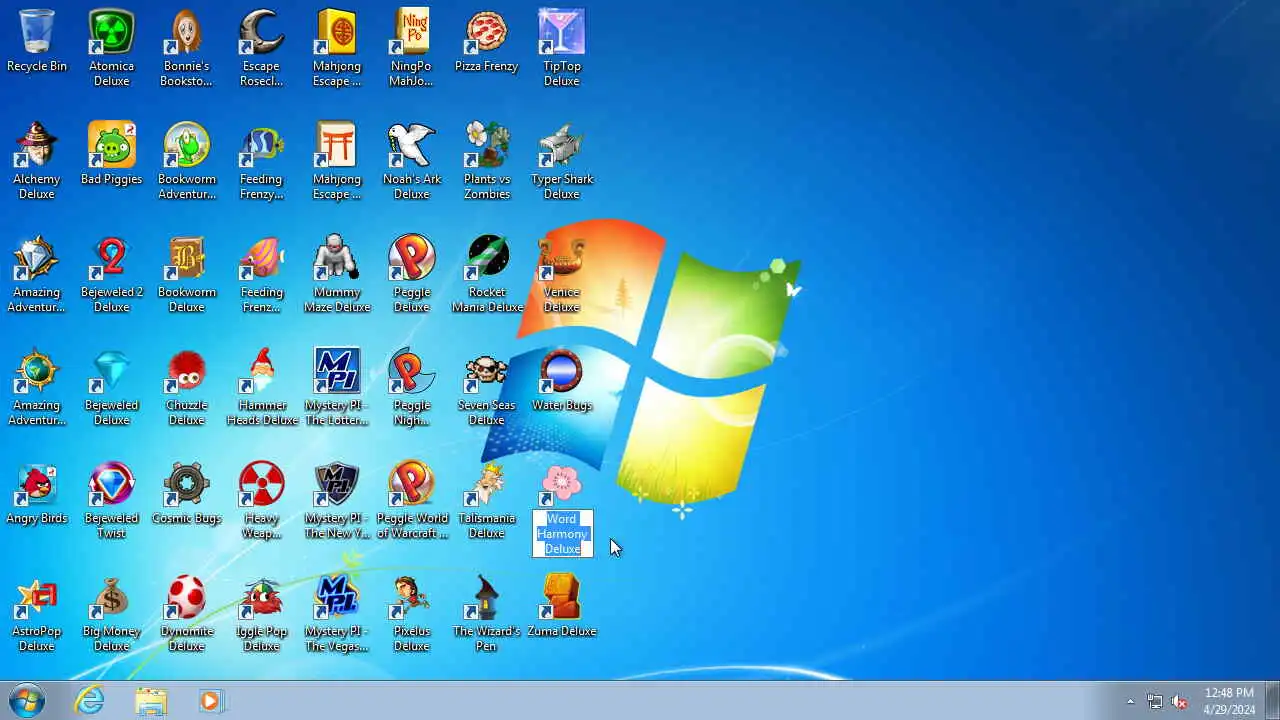
Task: Click the Cosmic Bugs gear icon
Action: coord(187,484)
